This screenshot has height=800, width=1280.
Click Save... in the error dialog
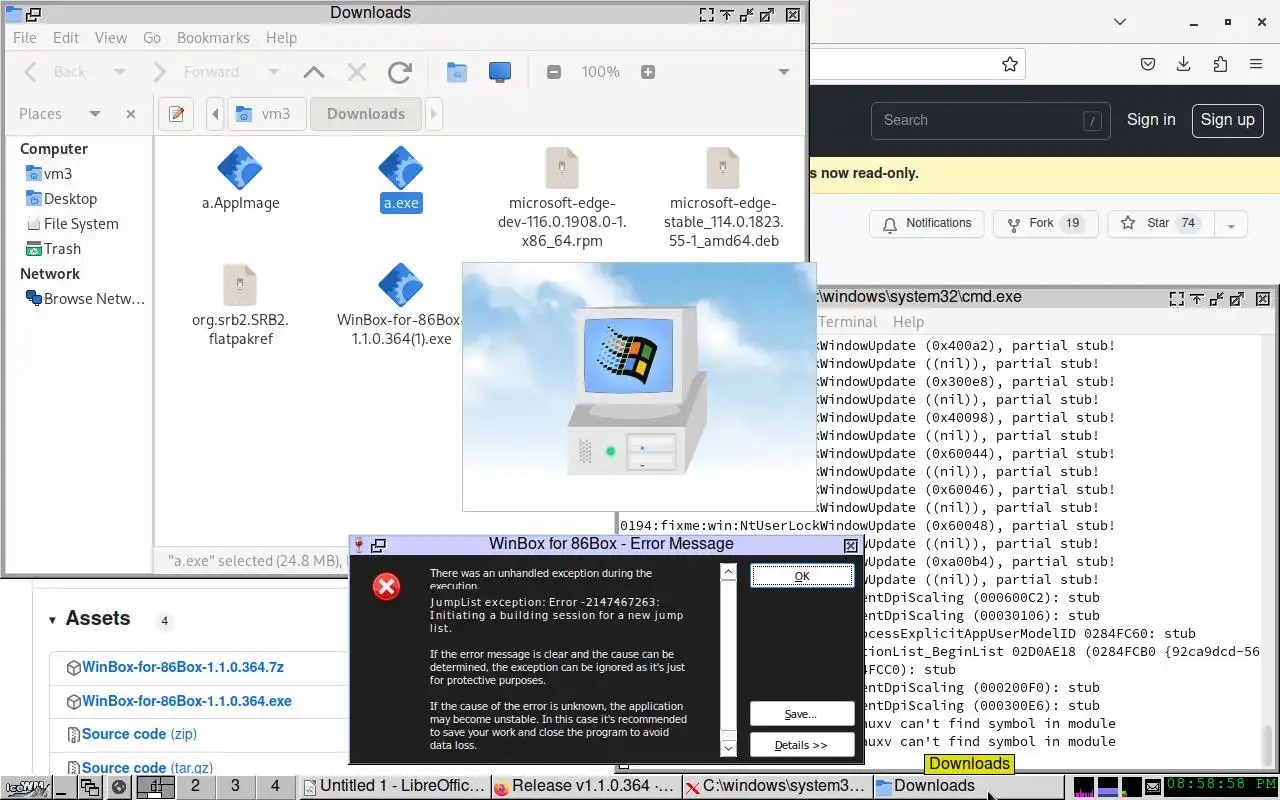802,714
